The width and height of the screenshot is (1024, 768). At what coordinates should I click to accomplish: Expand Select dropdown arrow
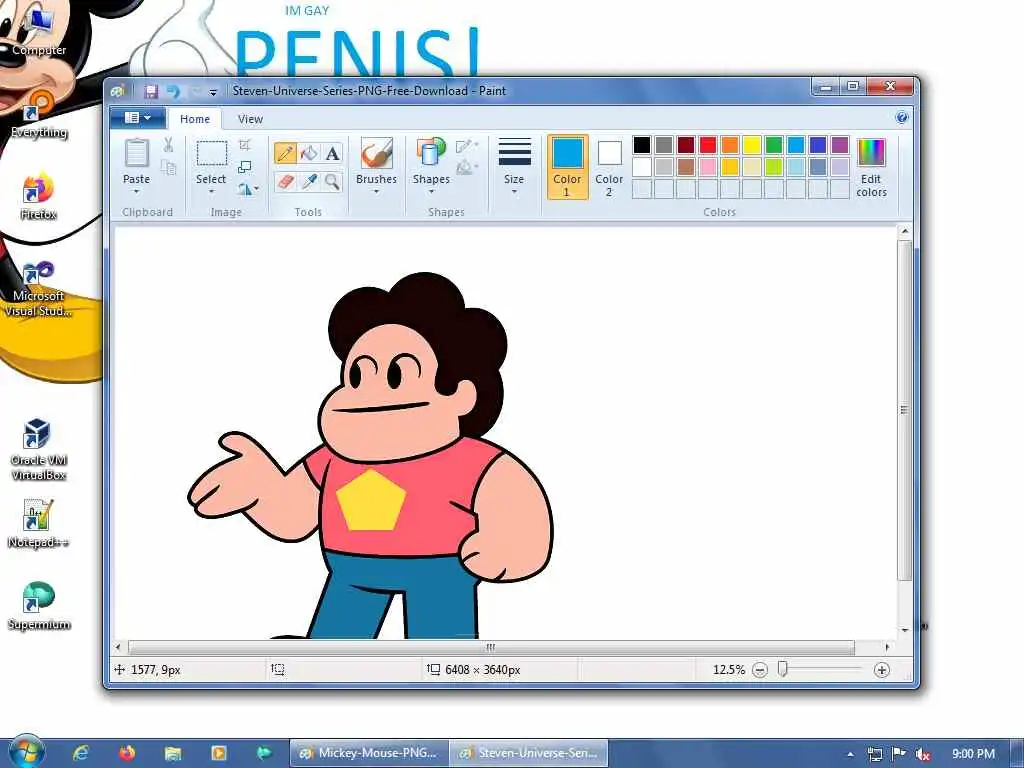pos(212,192)
